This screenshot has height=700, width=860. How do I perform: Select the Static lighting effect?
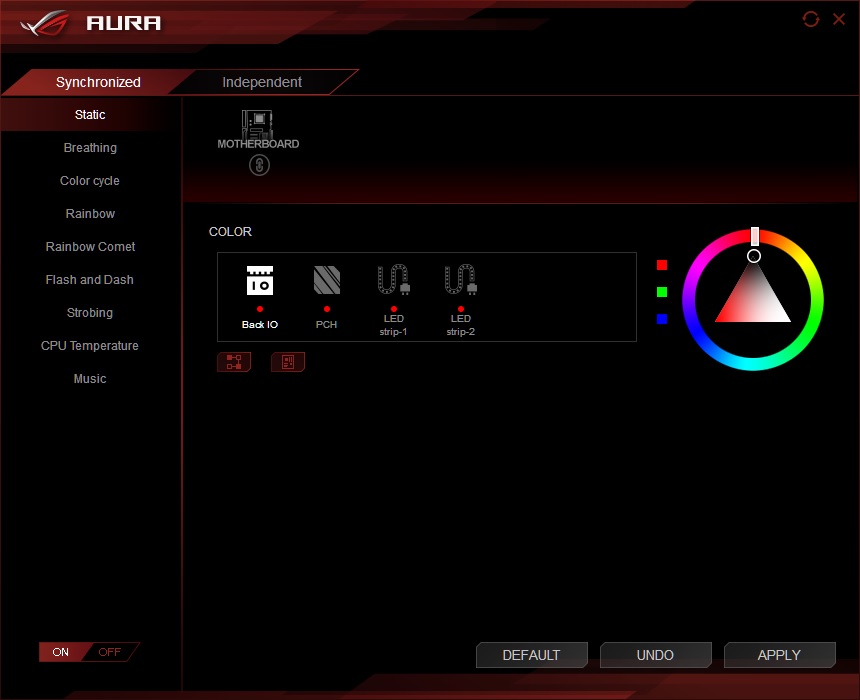click(x=90, y=115)
